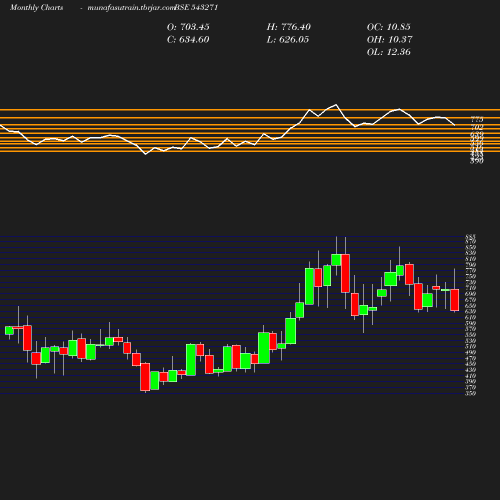The height and width of the screenshot is (500, 500).
Task: Click the '410' candlestick axis label
Action: click(x=471, y=376)
